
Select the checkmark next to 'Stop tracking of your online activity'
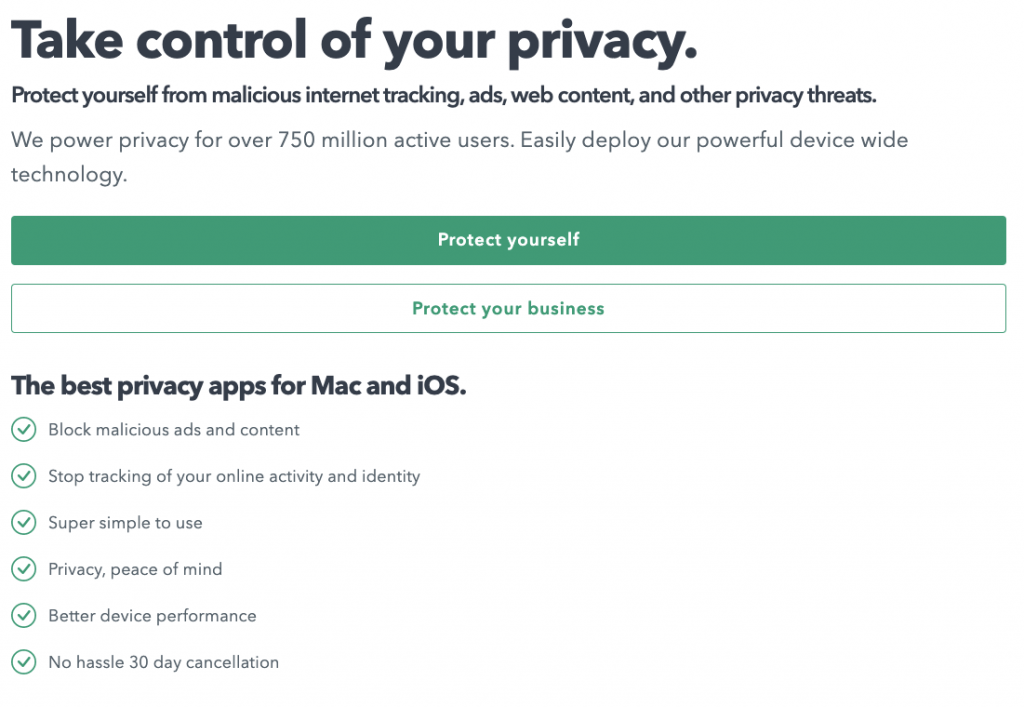click(x=24, y=476)
